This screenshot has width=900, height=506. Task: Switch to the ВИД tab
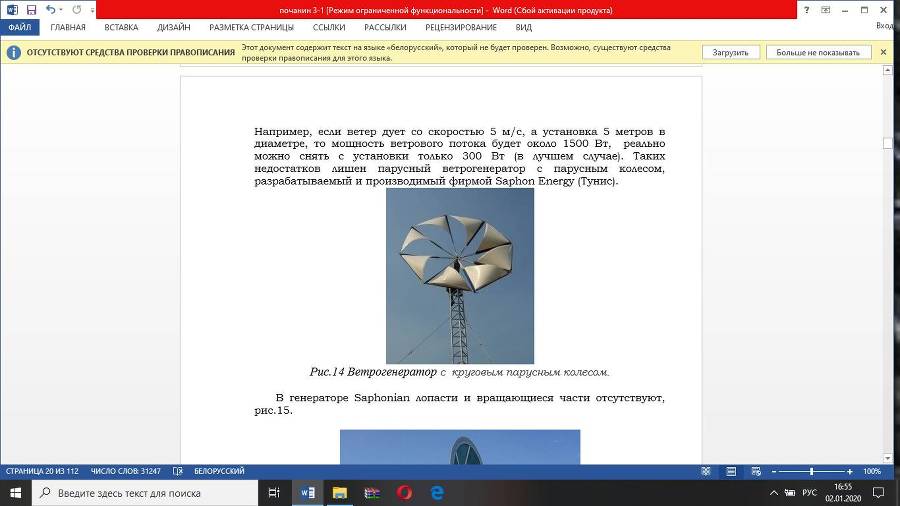tap(523, 27)
